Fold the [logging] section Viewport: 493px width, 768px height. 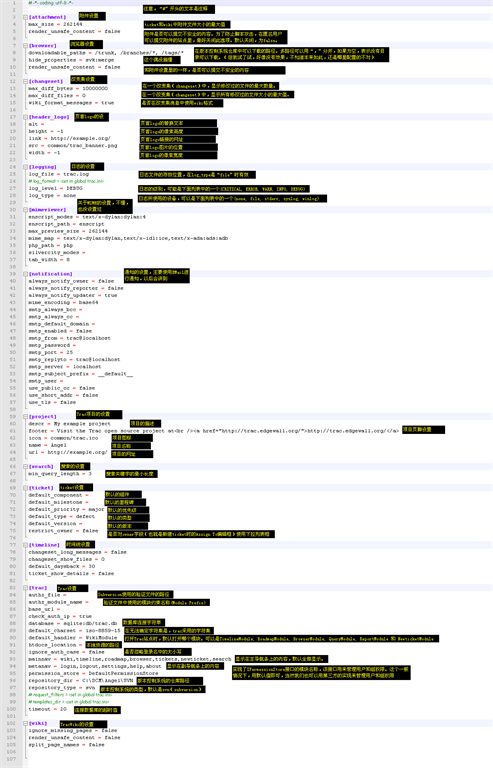click(x=25, y=167)
